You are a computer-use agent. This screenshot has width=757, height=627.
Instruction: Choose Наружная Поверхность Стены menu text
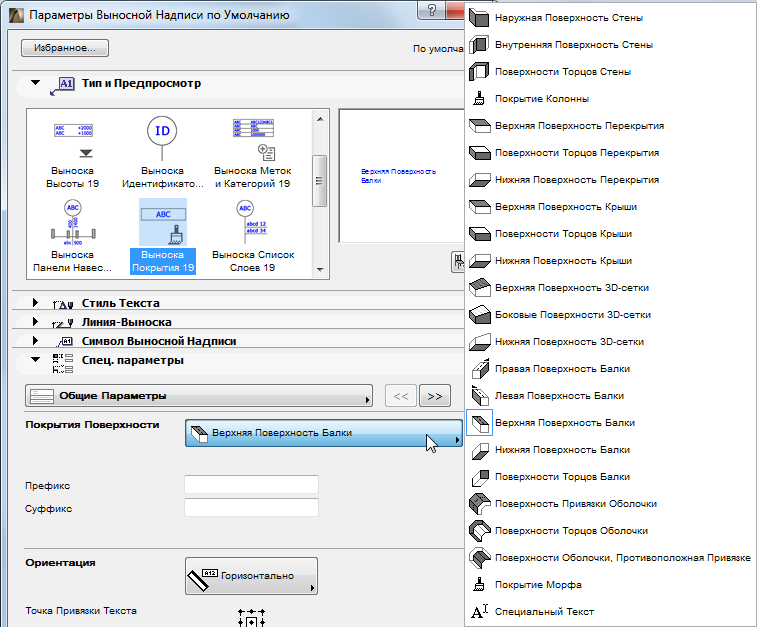pyautogui.click(x=569, y=18)
